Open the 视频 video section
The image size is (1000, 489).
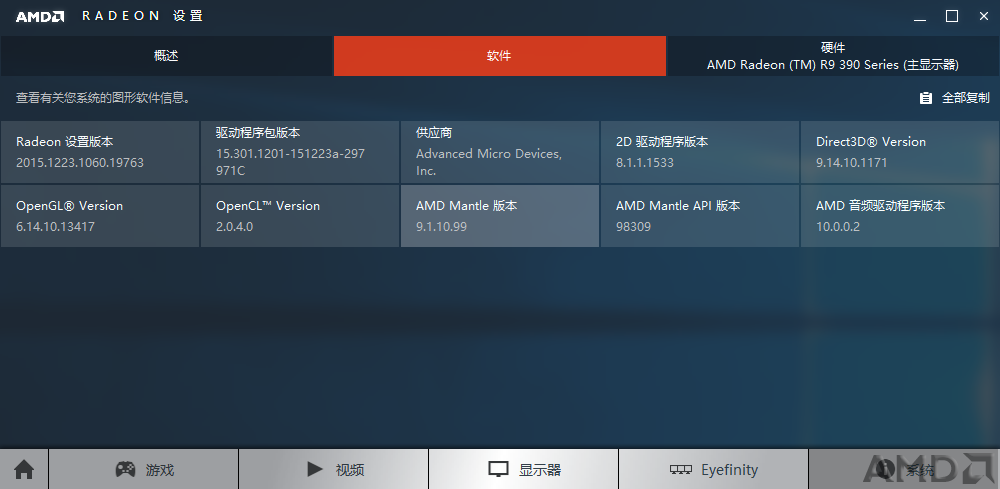point(334,470)
